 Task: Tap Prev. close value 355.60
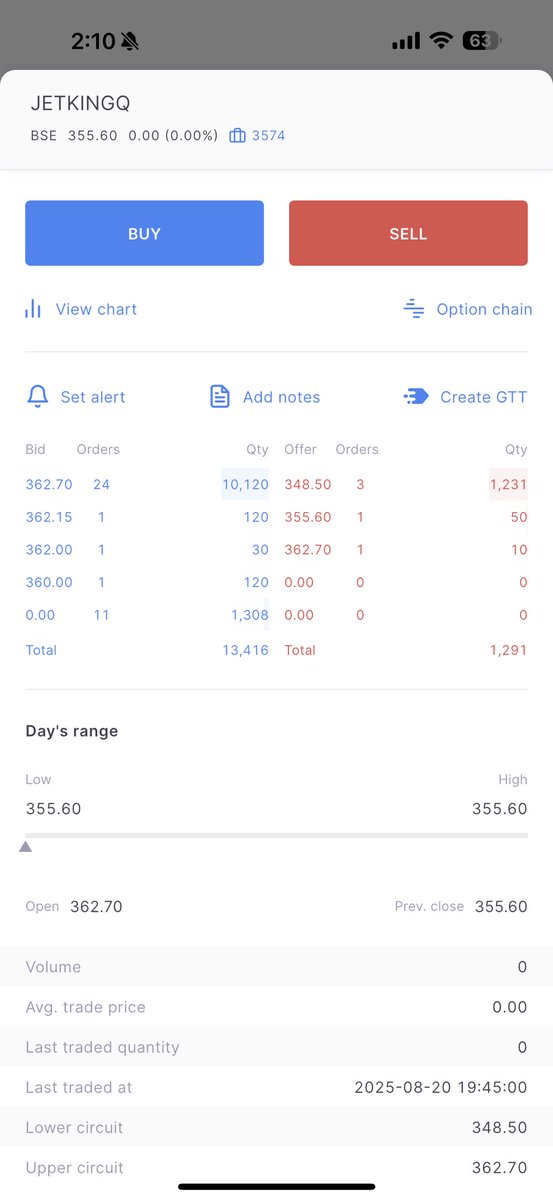(x=501, y=907)
